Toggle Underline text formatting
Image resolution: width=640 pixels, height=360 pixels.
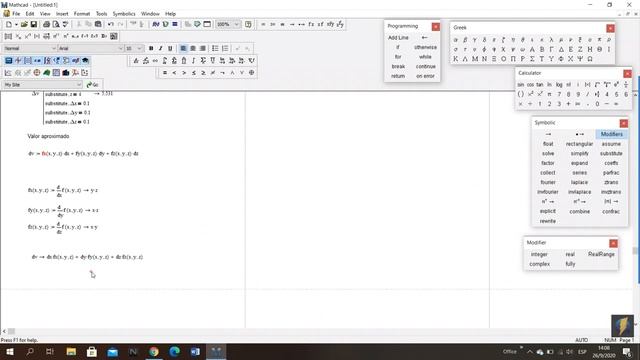coord(170,48)
